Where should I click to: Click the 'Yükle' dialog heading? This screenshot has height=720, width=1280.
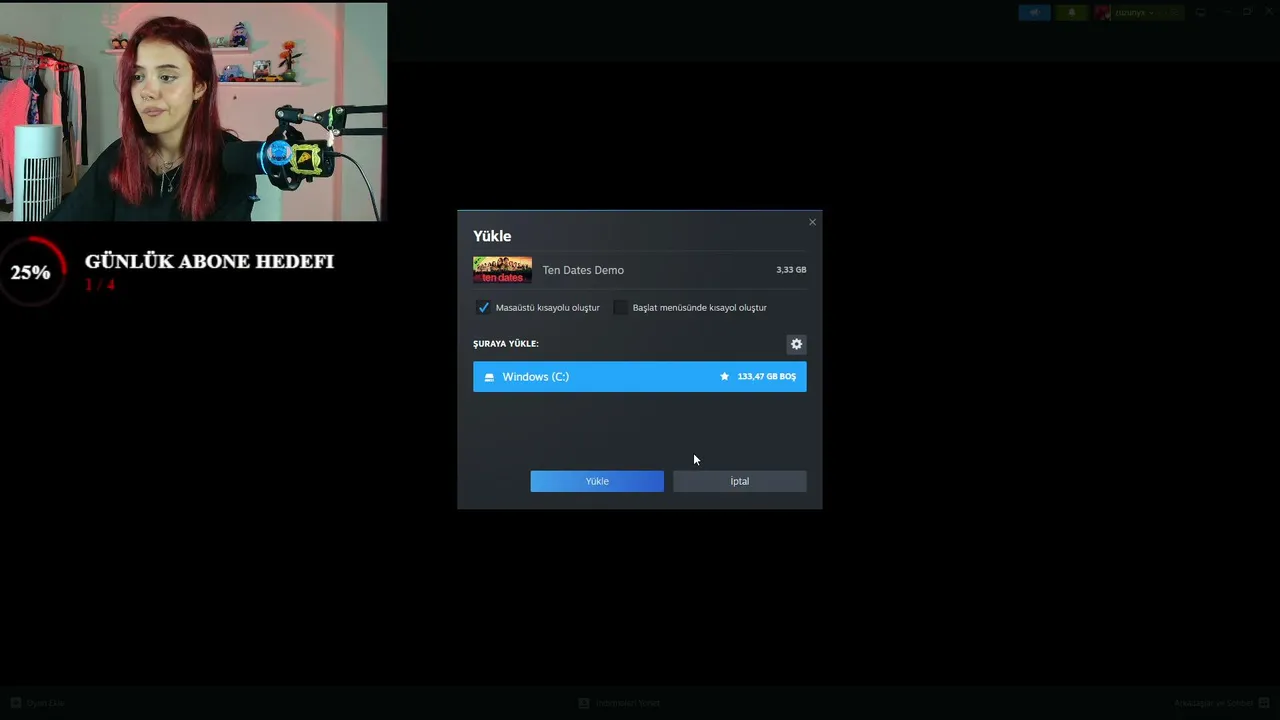(492, 236)
